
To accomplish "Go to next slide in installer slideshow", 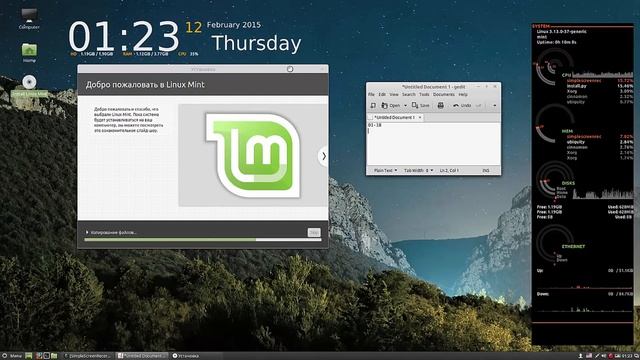I will coord(323,156).
